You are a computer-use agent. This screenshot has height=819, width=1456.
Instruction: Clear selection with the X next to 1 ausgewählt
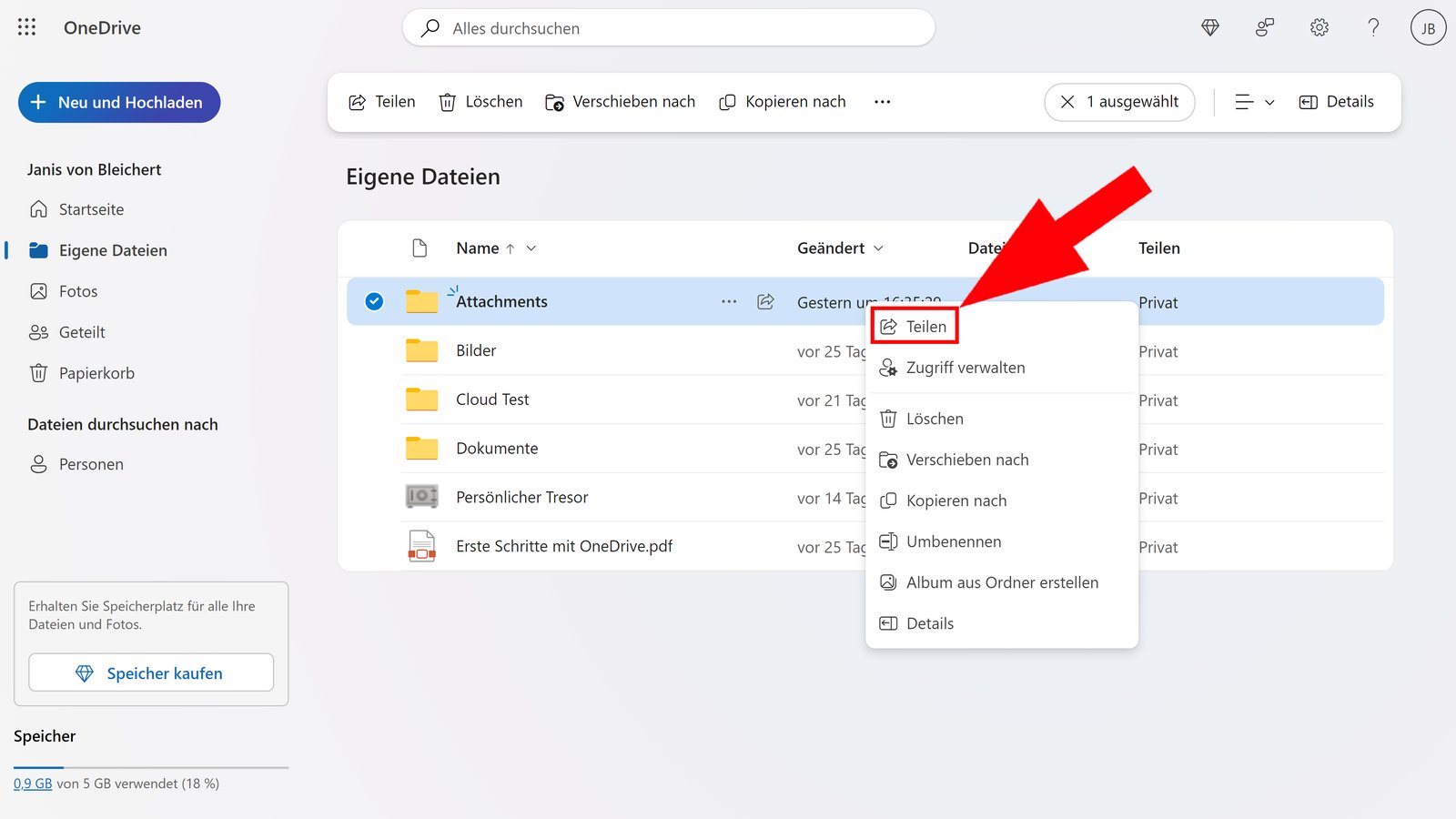[1067, 102]
